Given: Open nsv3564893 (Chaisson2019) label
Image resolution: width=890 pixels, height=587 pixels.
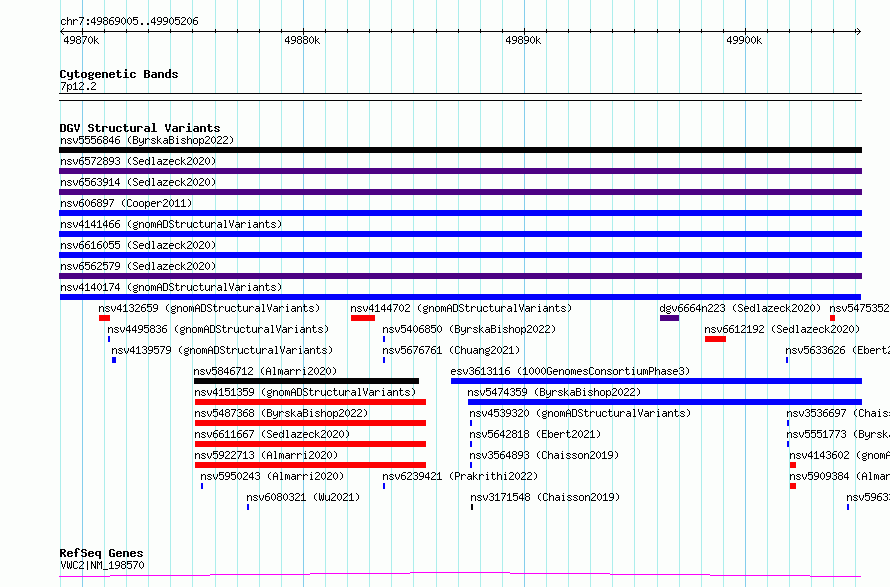Looking at the screenshot, I should [x=544, y=455].
